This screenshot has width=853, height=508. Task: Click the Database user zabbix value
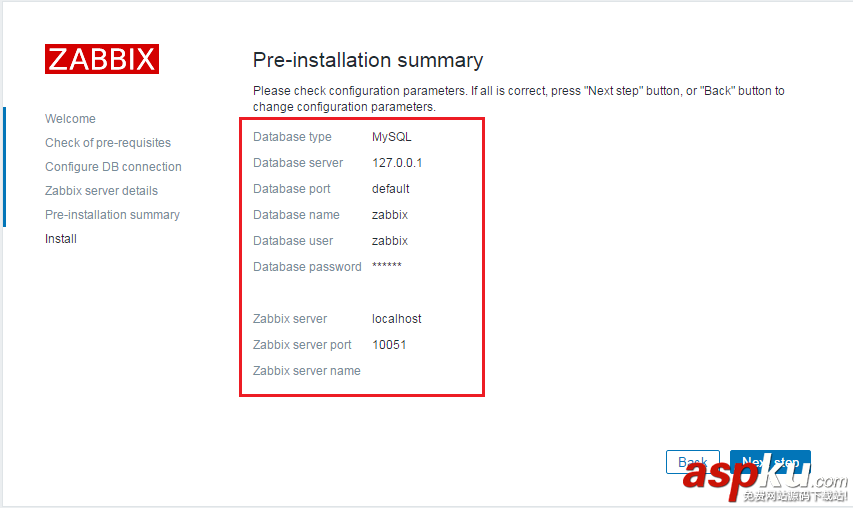390,241
